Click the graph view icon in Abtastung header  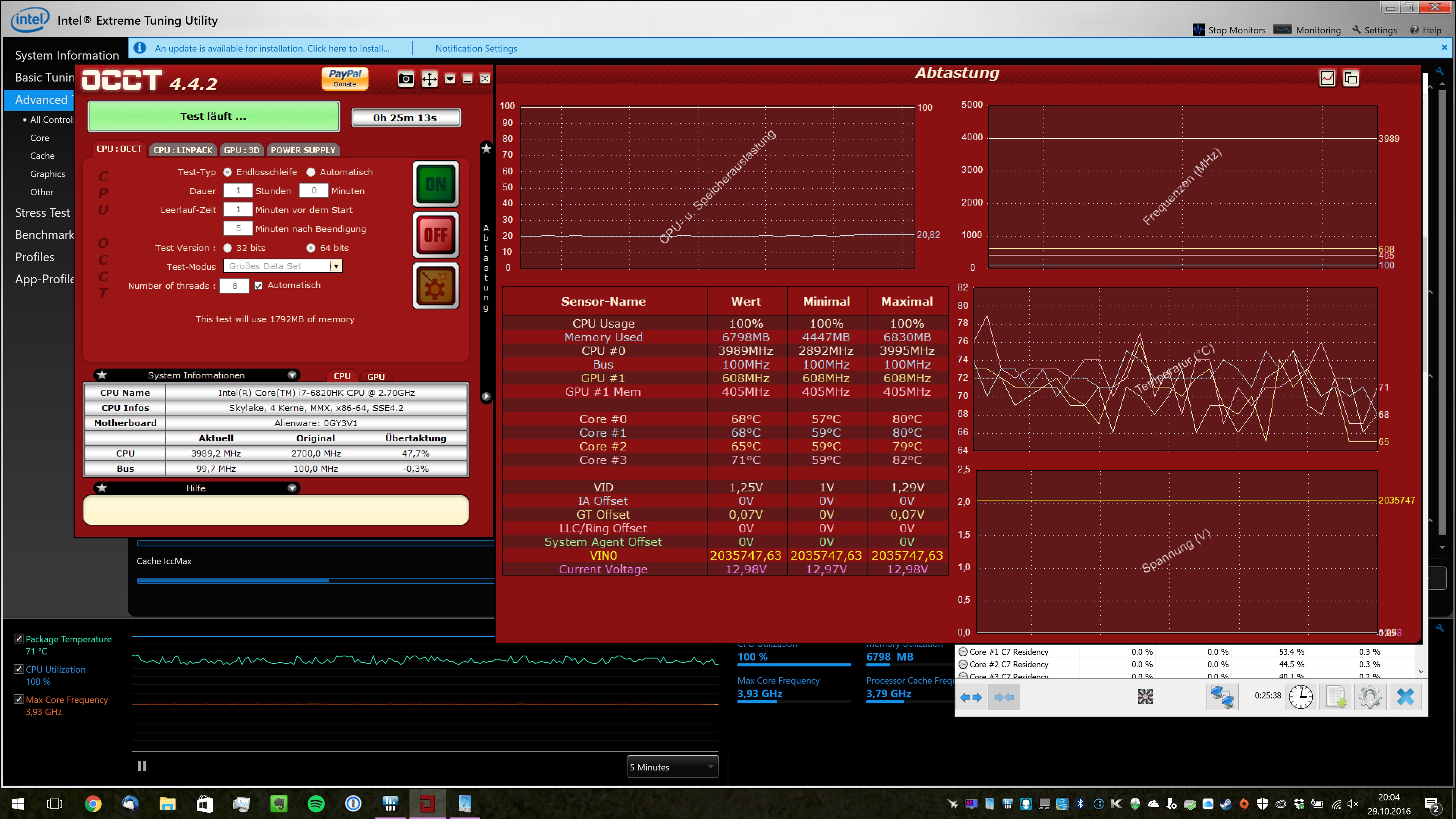(x=1327, y=78)
